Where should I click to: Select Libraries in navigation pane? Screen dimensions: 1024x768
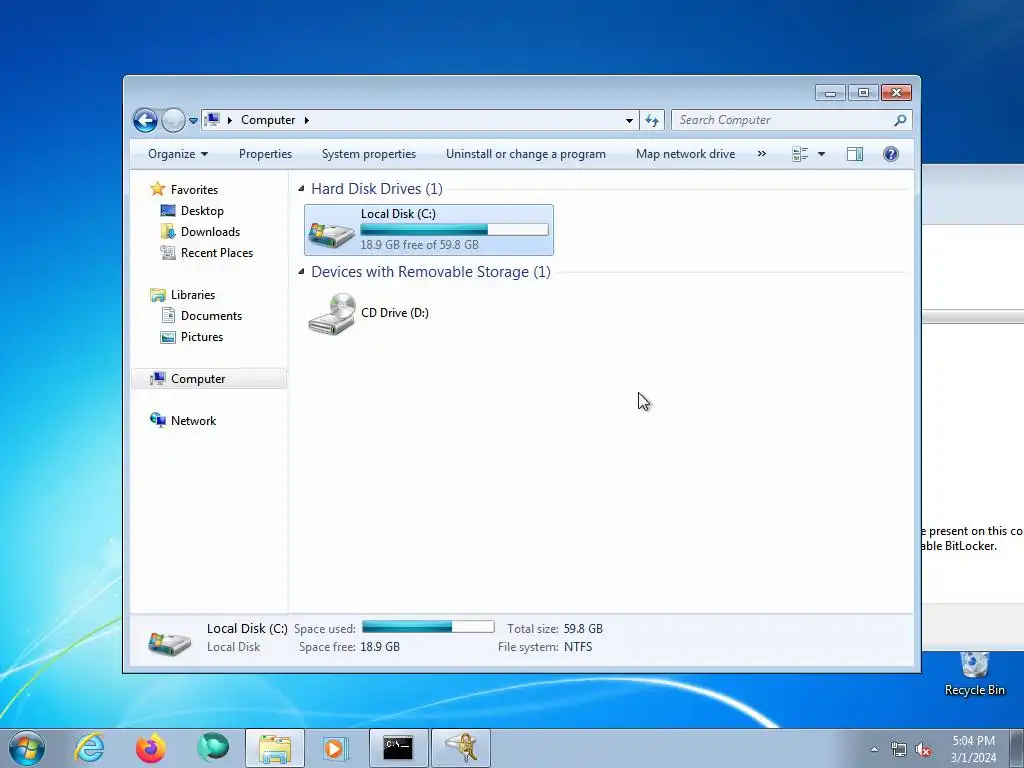pos(193,295)
